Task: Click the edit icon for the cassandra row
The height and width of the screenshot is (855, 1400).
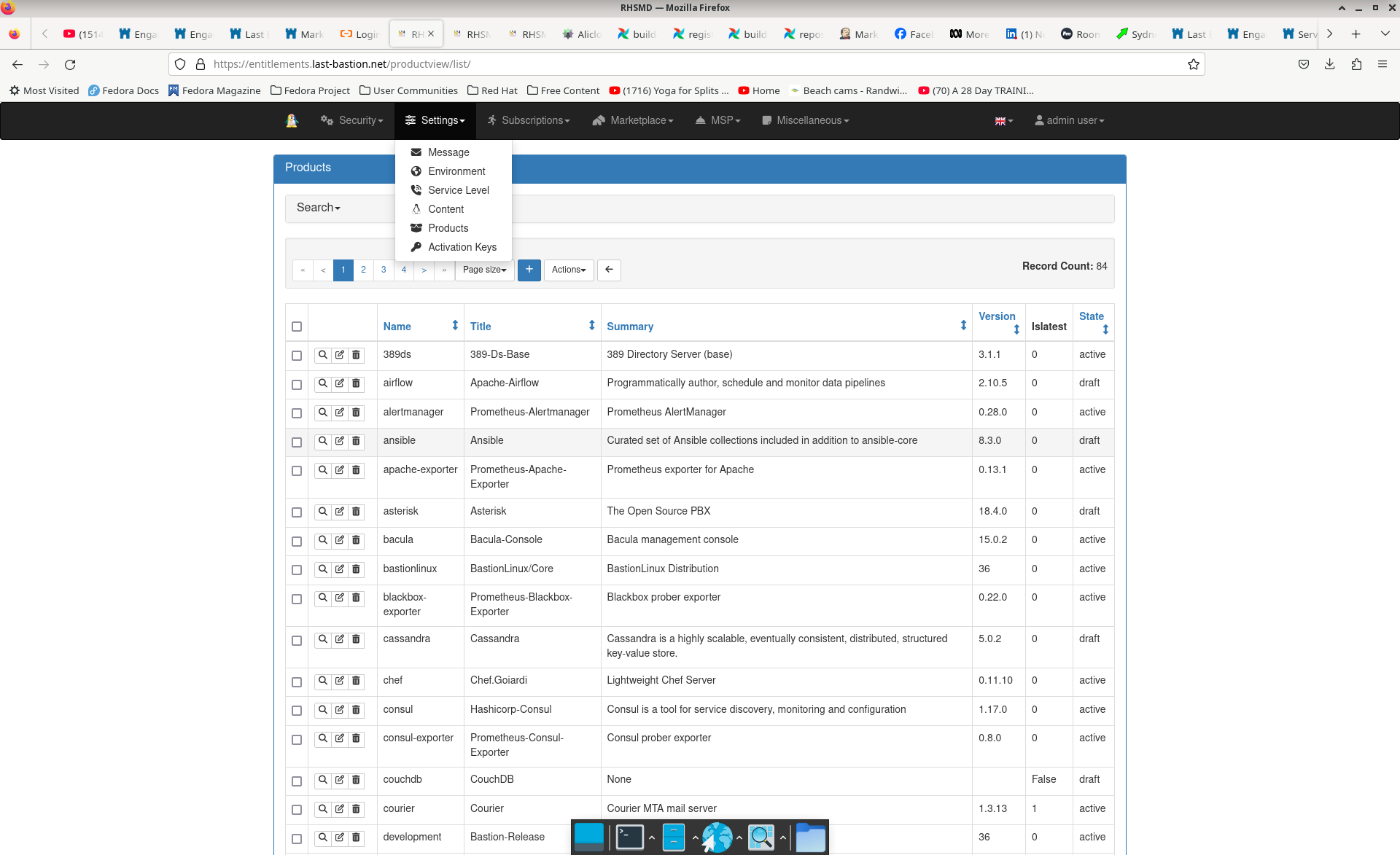Action: (x=340, y=639)
